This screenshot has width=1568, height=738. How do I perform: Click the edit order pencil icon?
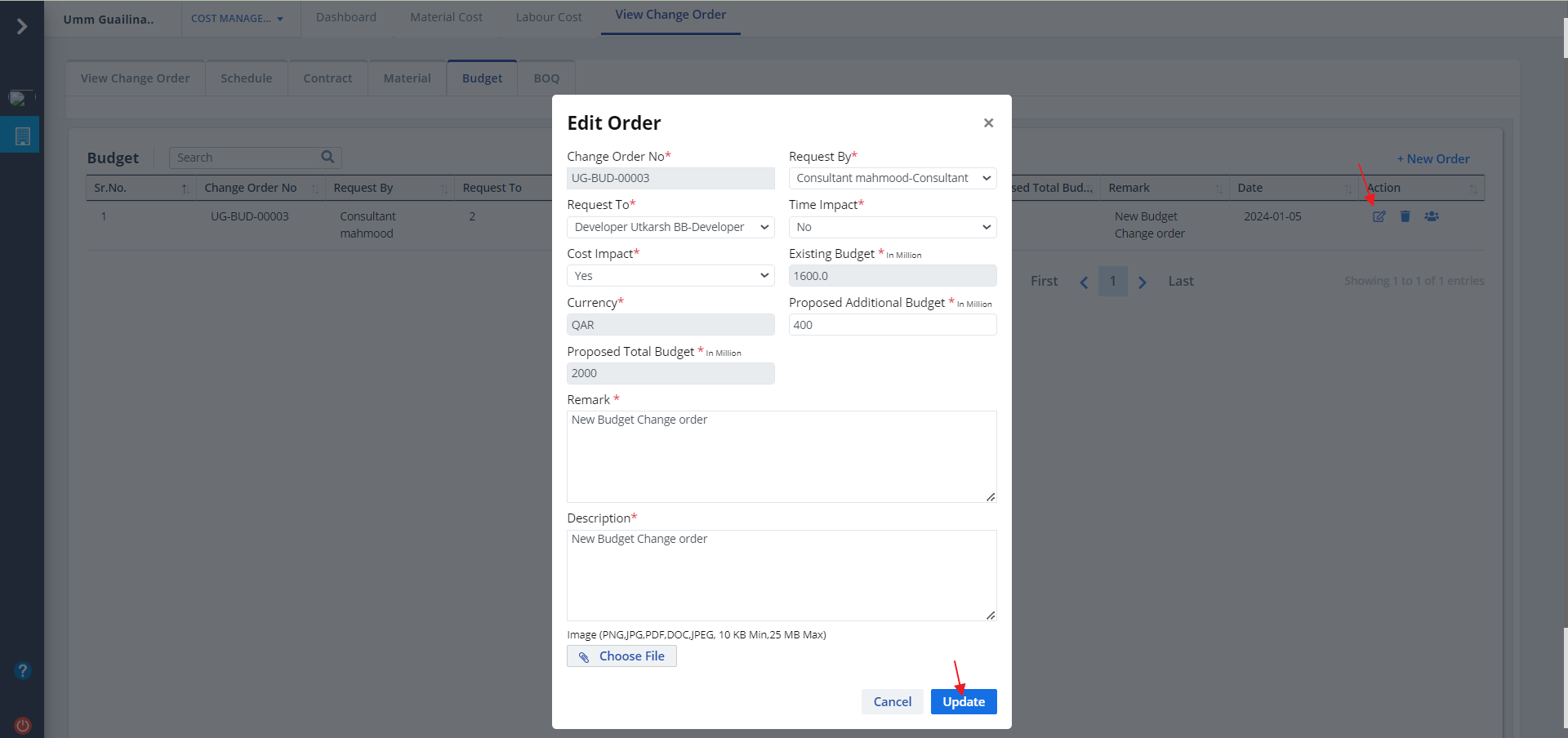click(x=1379, y=216)
